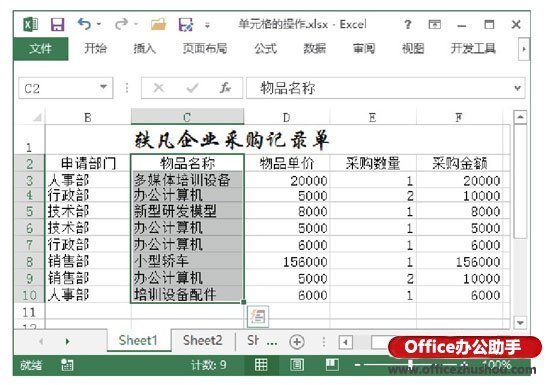Open Excel Help question mark
This screenshot has height=385, width=550.
click(x=408, y=25)
